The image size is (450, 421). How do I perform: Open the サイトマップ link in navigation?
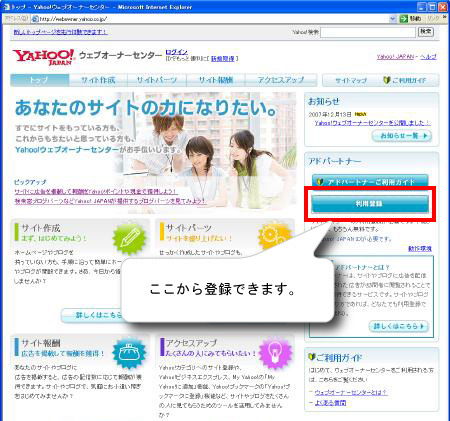pyautogui.click(x=351, y=80)
